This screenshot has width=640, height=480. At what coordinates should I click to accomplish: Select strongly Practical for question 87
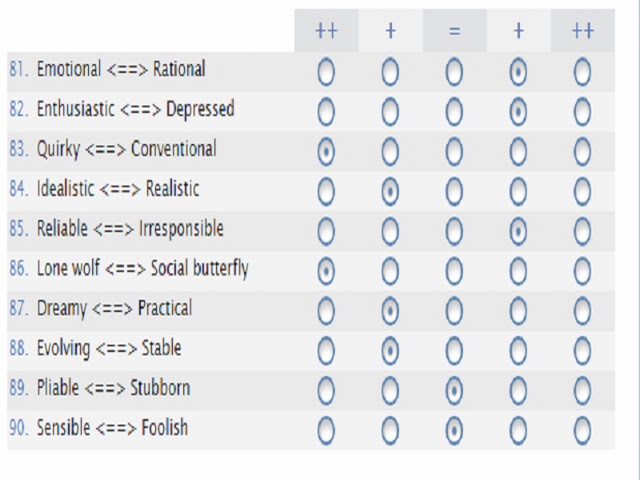[582, 311]
